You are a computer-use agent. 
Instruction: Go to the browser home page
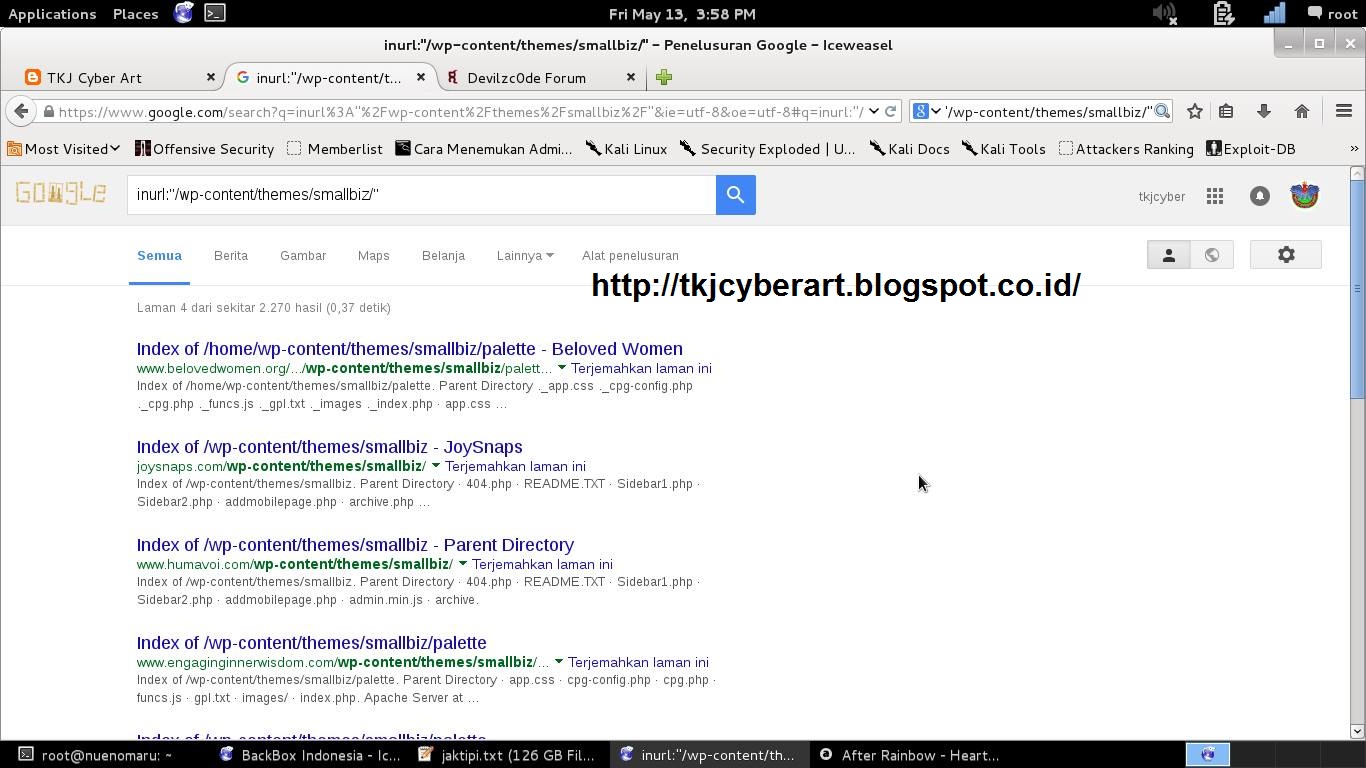click(x=1302, y=111)
